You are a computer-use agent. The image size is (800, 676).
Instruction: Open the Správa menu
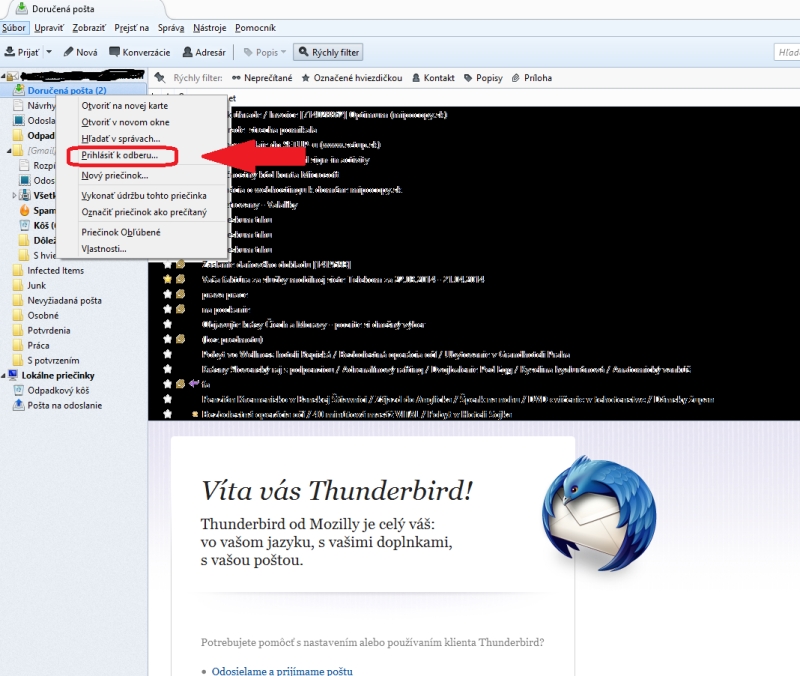coord(171,28)
